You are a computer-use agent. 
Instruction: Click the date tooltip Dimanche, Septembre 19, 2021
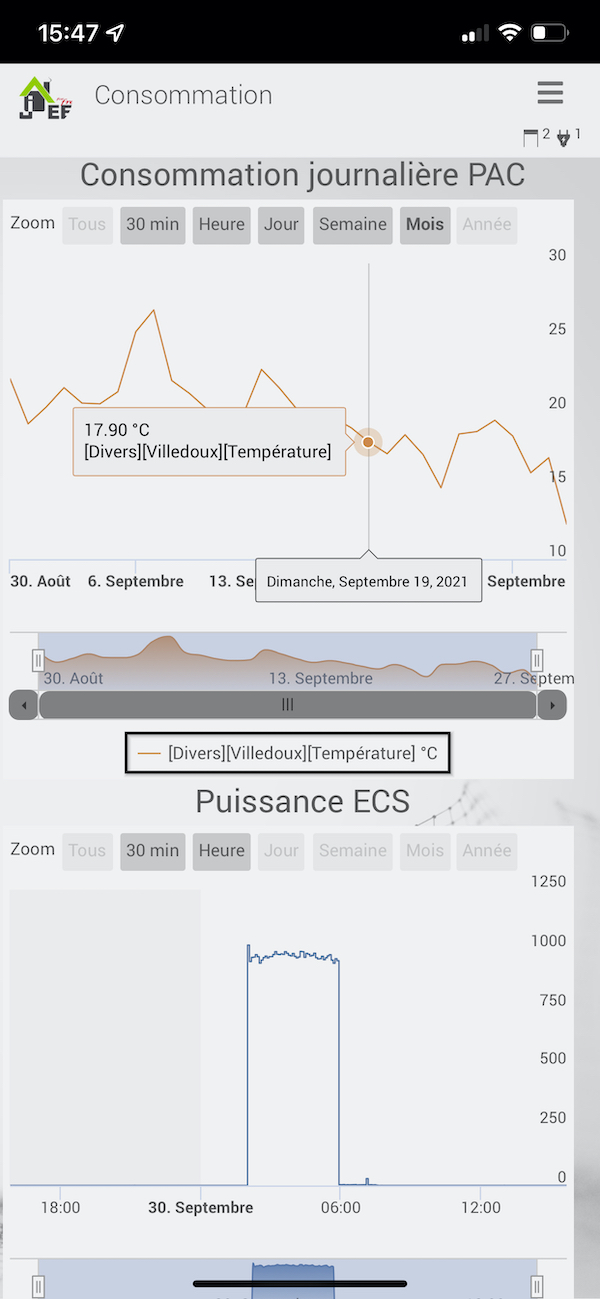click(x=368, y=580)
